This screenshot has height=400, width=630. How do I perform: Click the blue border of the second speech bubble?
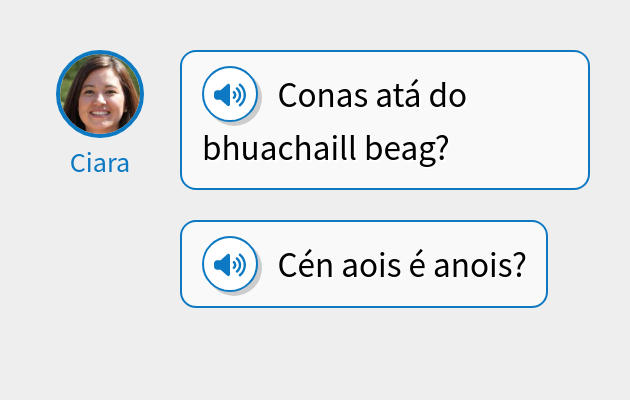coord(364,221)
